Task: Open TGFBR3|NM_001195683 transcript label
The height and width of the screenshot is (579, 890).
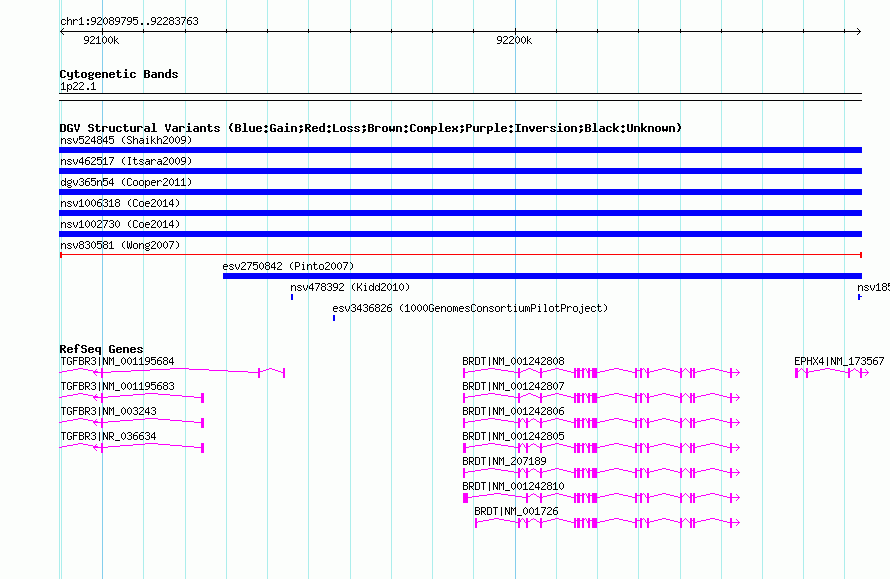Action: click(117, 386)
